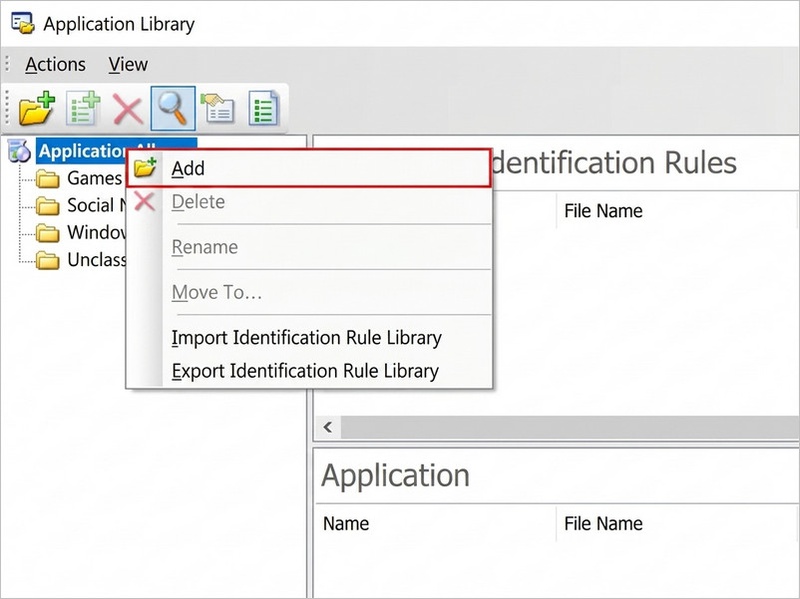Click the Unclass folder icon in tree
The image size is (800, 599).
tap(47, 260)
